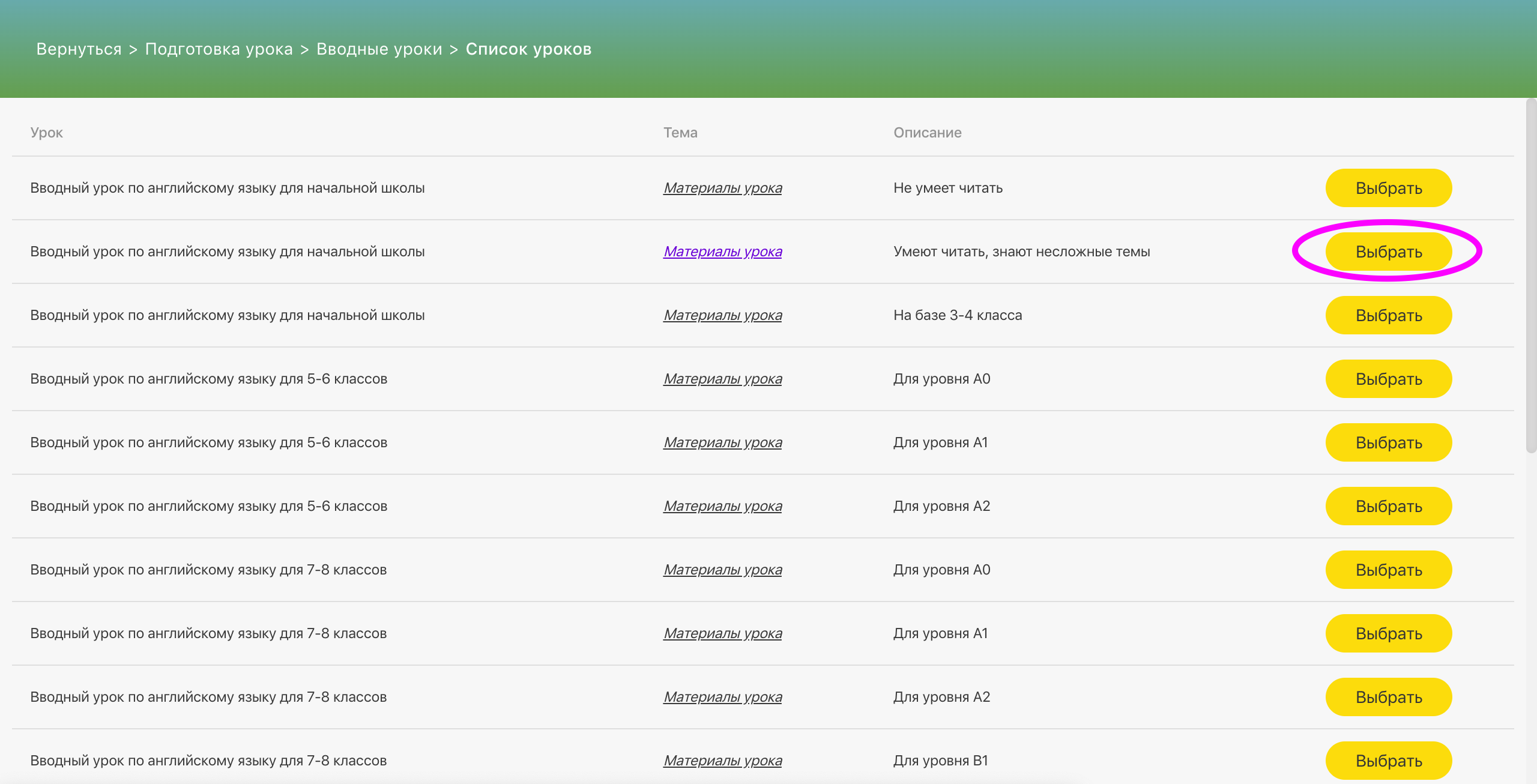The height and width of the screenshot is (784, 1537).
Task: Open the Подготовка урока breadcrumb
Action: 219,49
